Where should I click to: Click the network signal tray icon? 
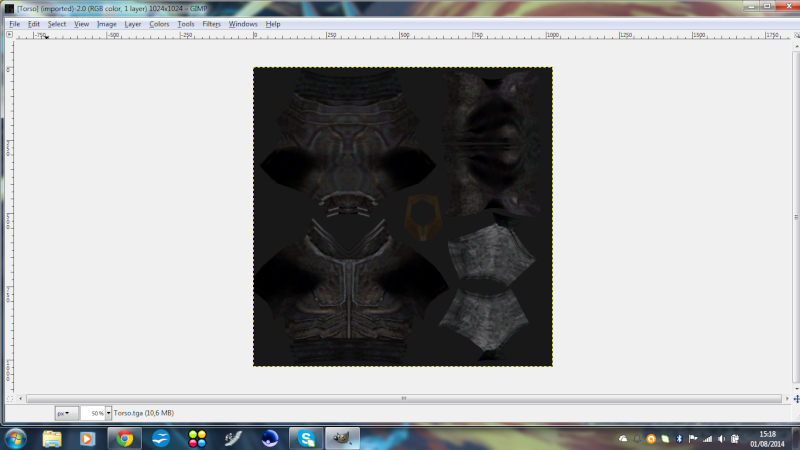tap(707, 439)
